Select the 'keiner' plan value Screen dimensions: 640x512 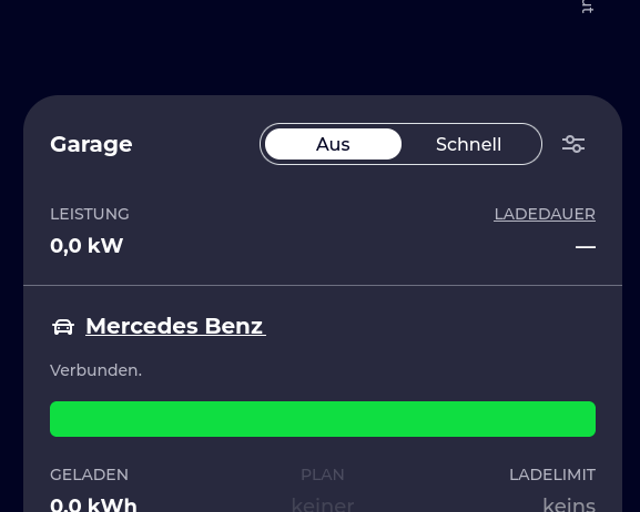[322, 505]
